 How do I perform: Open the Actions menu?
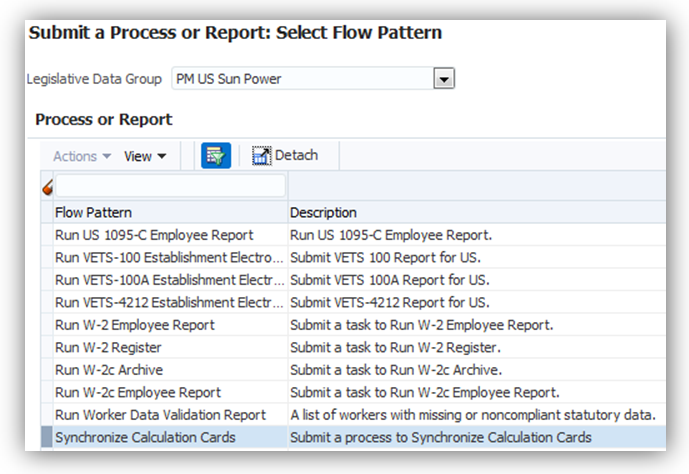click(82, 156)
